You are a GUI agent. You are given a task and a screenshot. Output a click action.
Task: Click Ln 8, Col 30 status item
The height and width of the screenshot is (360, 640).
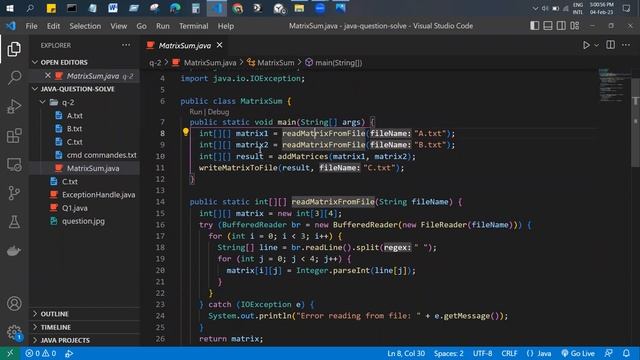point(406,353)
